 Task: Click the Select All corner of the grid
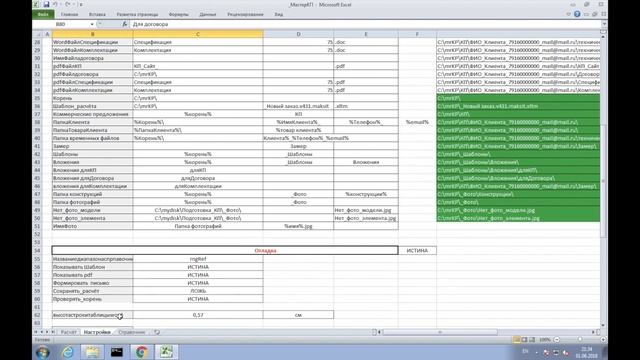(38, 34)
